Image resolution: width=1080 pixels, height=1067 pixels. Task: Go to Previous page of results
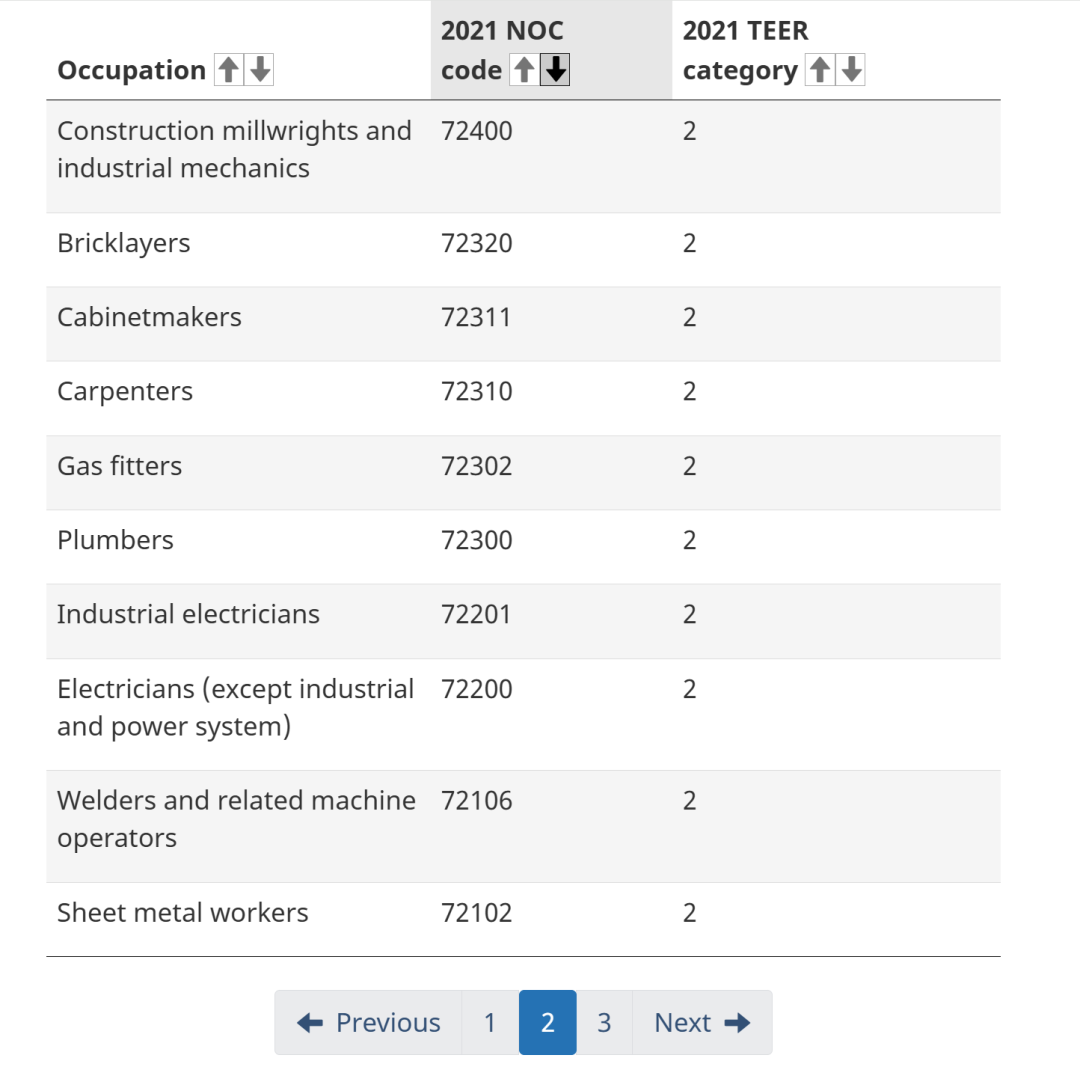pyautogui.click(x=368, y=1022)
